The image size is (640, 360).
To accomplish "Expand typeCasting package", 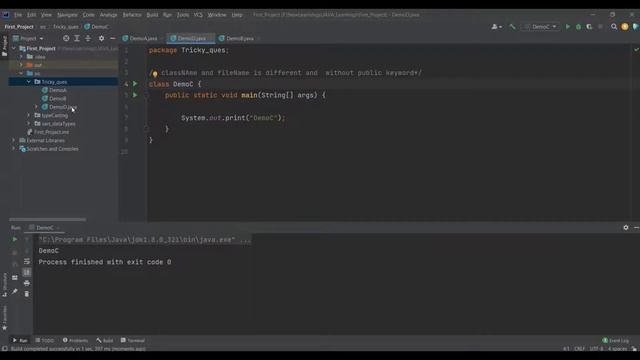I will point(29,115).
